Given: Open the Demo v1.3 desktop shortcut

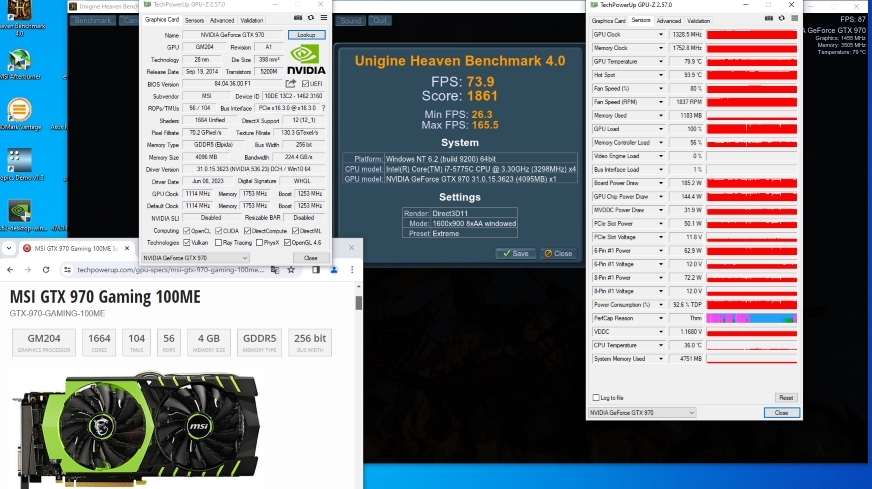Looking at the screenshot, I should [21, 165].
